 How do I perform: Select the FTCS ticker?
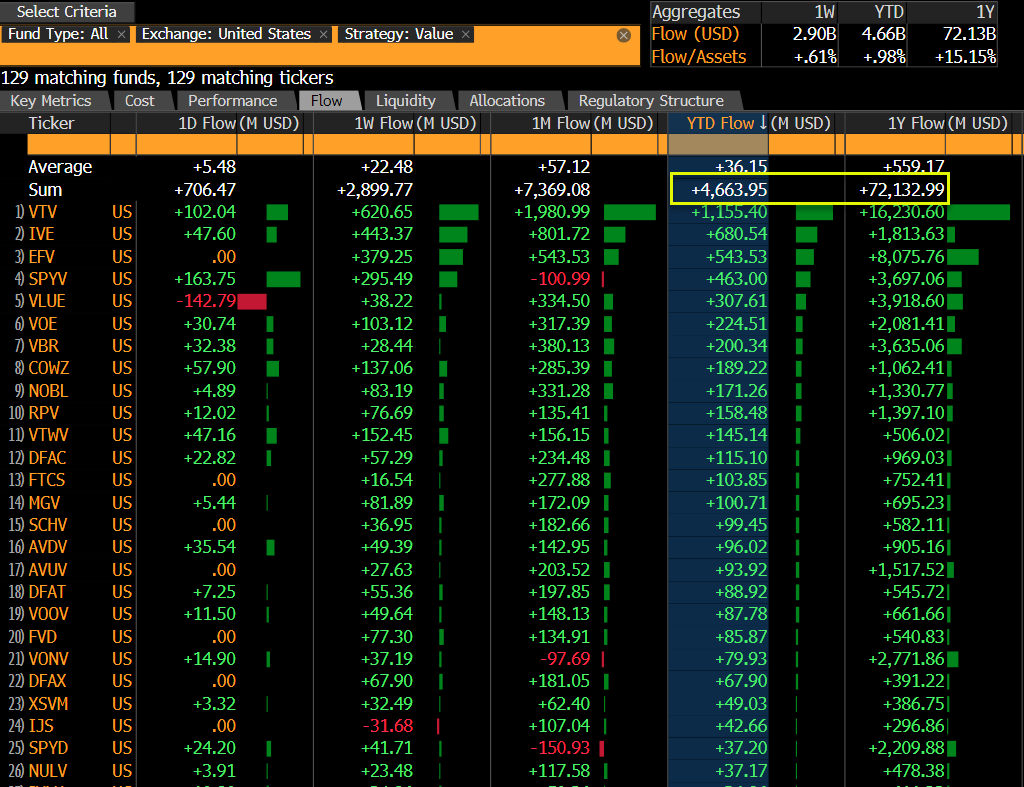pyautogui.click(x=46, y=480)
